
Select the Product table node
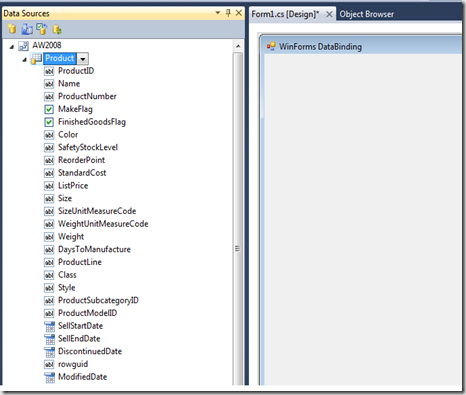(60, 58)
